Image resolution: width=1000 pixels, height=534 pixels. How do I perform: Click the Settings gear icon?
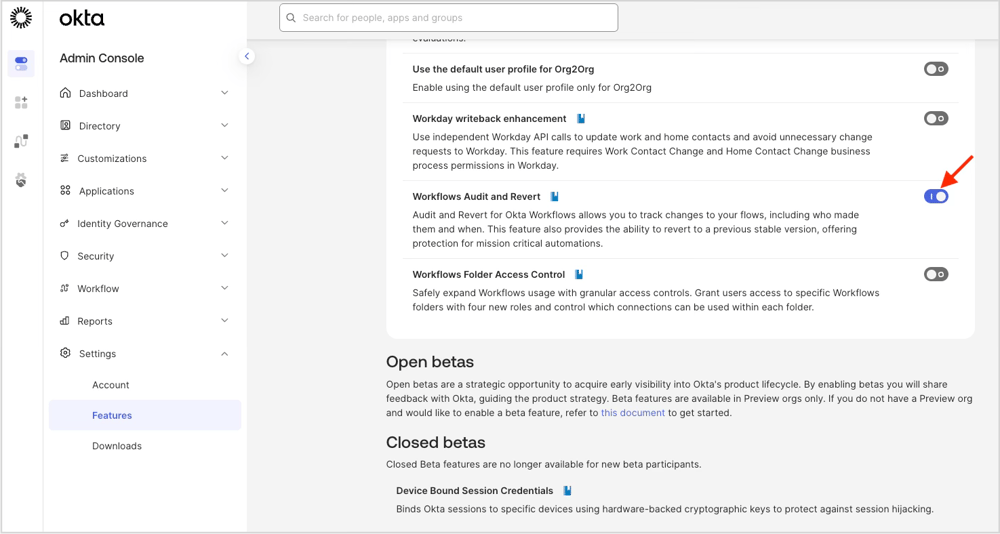click(65, 353)
